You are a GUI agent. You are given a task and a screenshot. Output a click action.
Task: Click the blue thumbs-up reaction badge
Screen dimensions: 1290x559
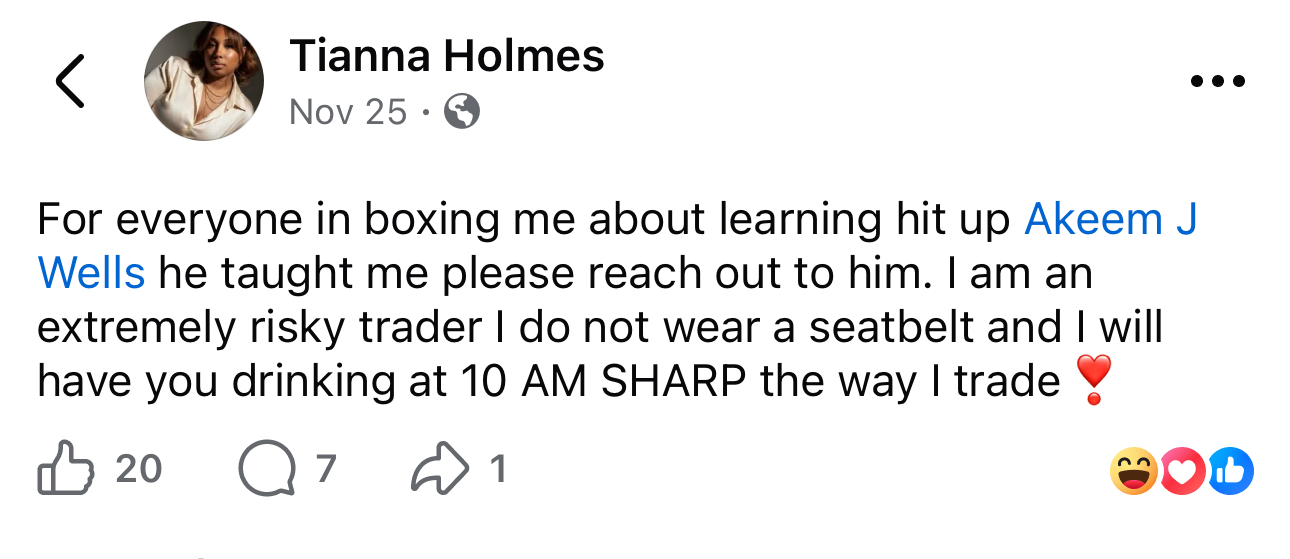pos(1230,471)
